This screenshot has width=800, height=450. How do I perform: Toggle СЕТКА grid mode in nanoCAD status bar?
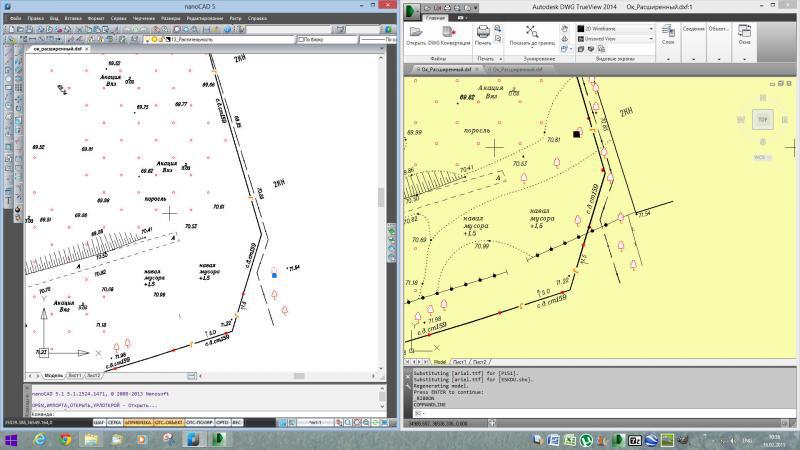pos(115,422)
